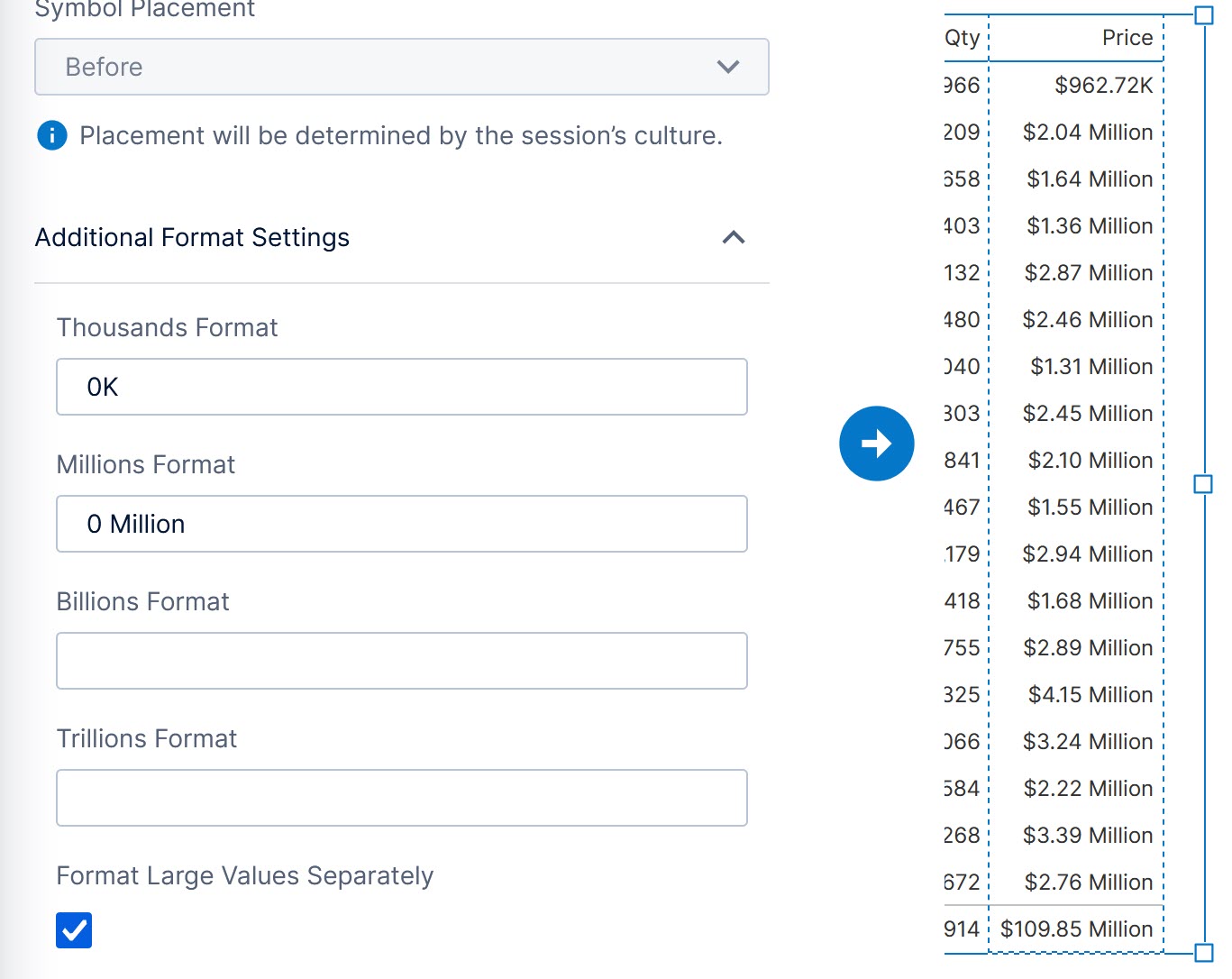Select the Before option text
This screenshot has height=979, width=1232.
103,67
